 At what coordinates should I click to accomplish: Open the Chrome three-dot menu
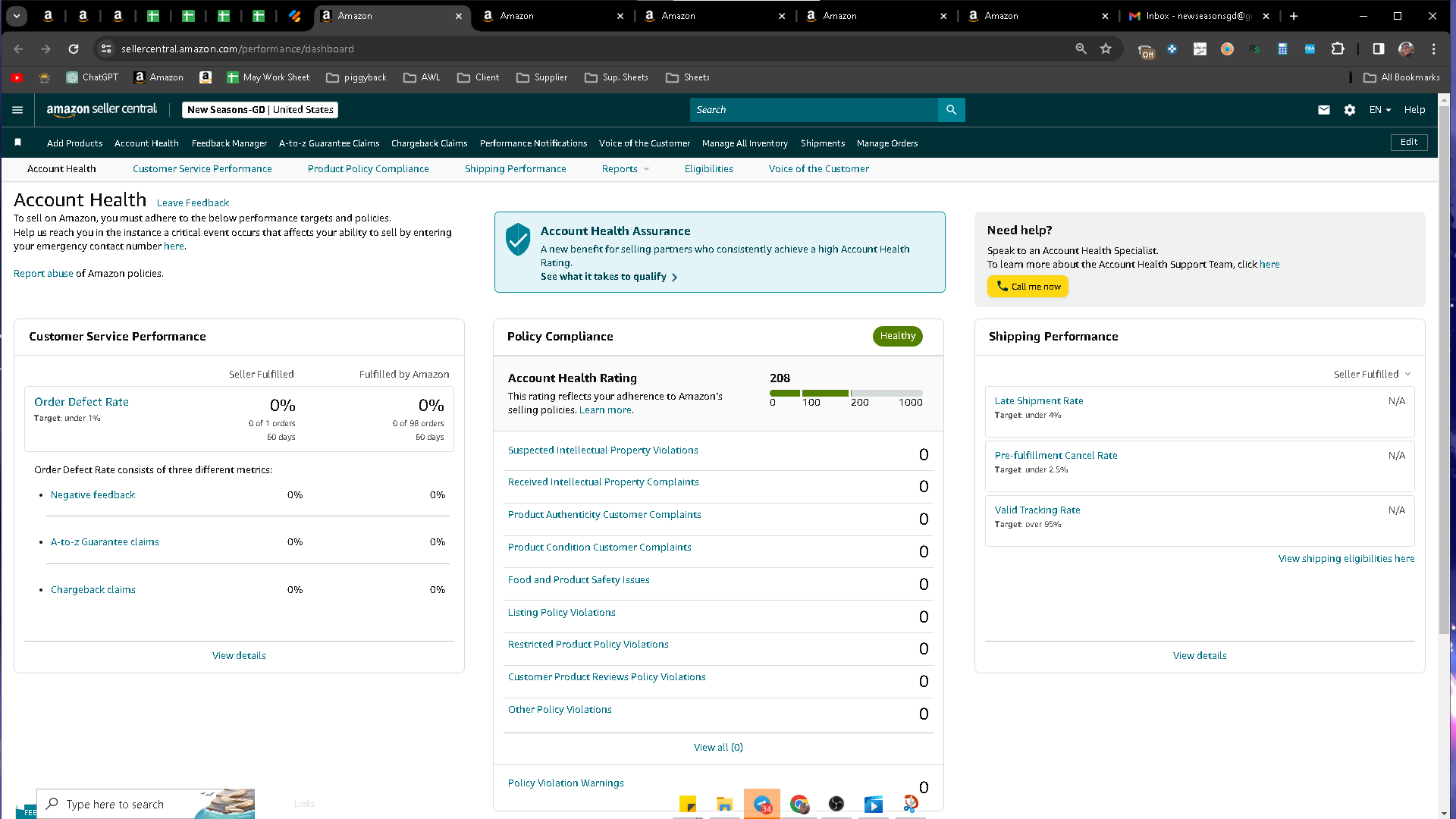(x=1433, y=49)
